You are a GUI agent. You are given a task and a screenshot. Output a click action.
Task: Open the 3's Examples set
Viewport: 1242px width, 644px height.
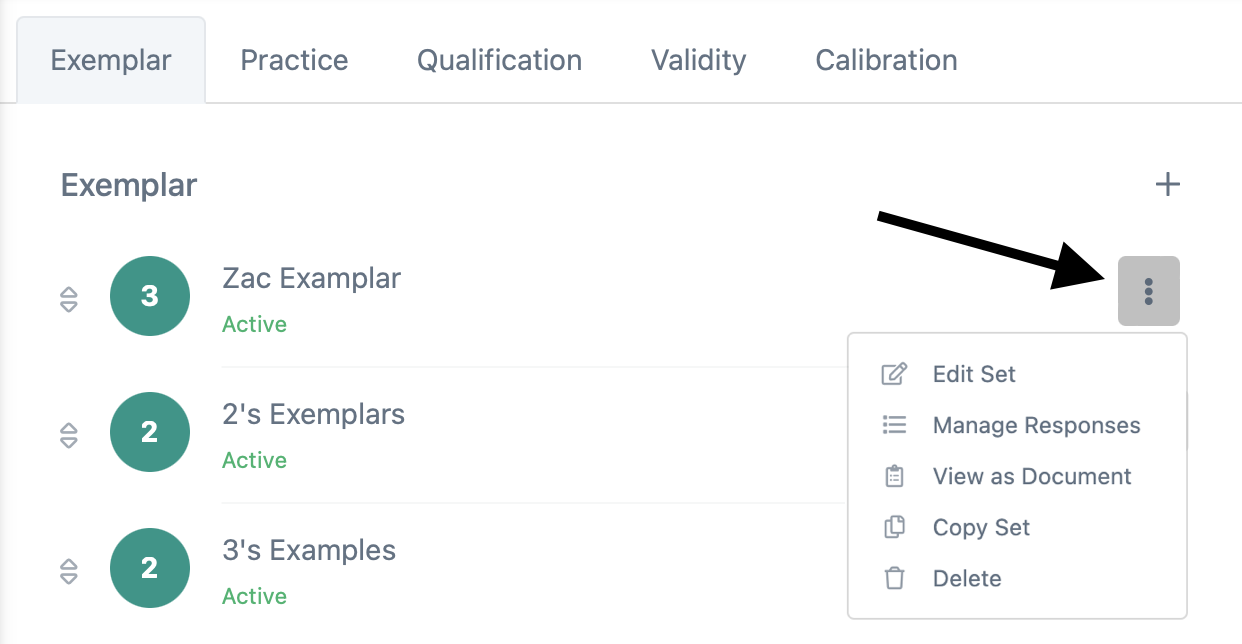click(x=309, y=550)
